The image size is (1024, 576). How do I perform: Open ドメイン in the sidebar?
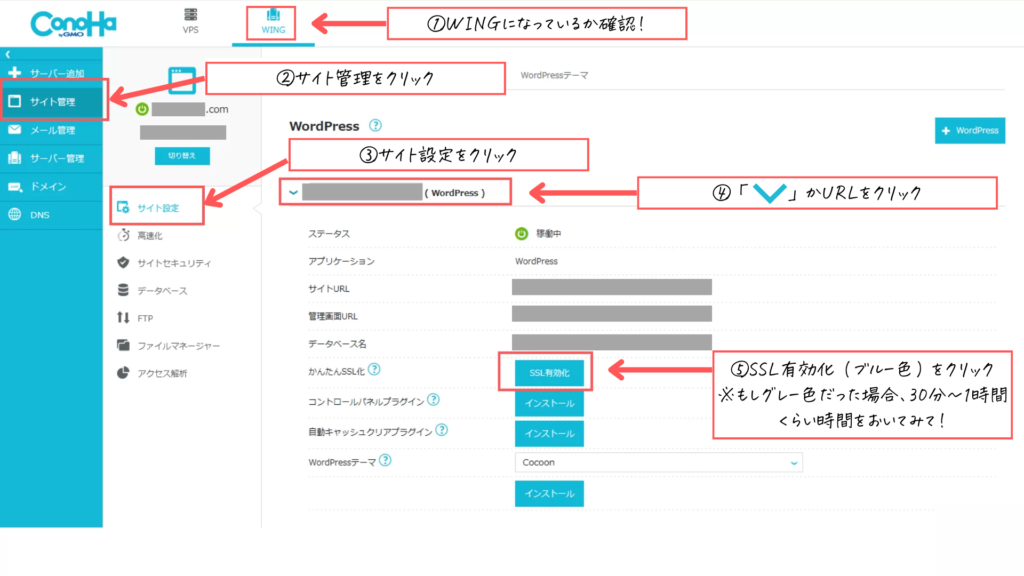(52, 186)
